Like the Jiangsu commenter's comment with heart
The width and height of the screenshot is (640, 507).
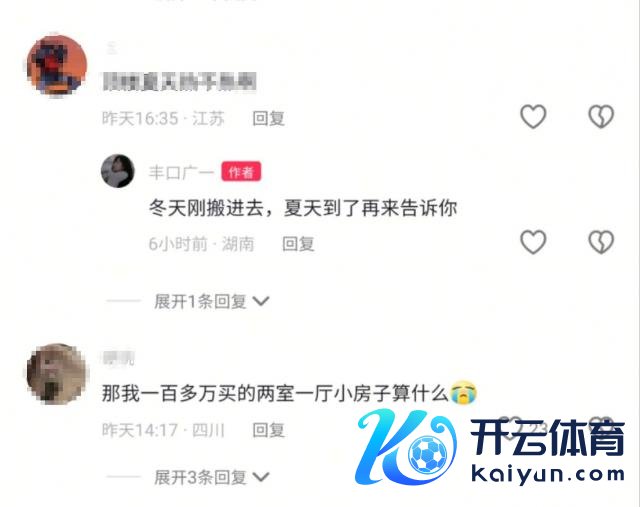pyautogui.click(x=533, y=116)
